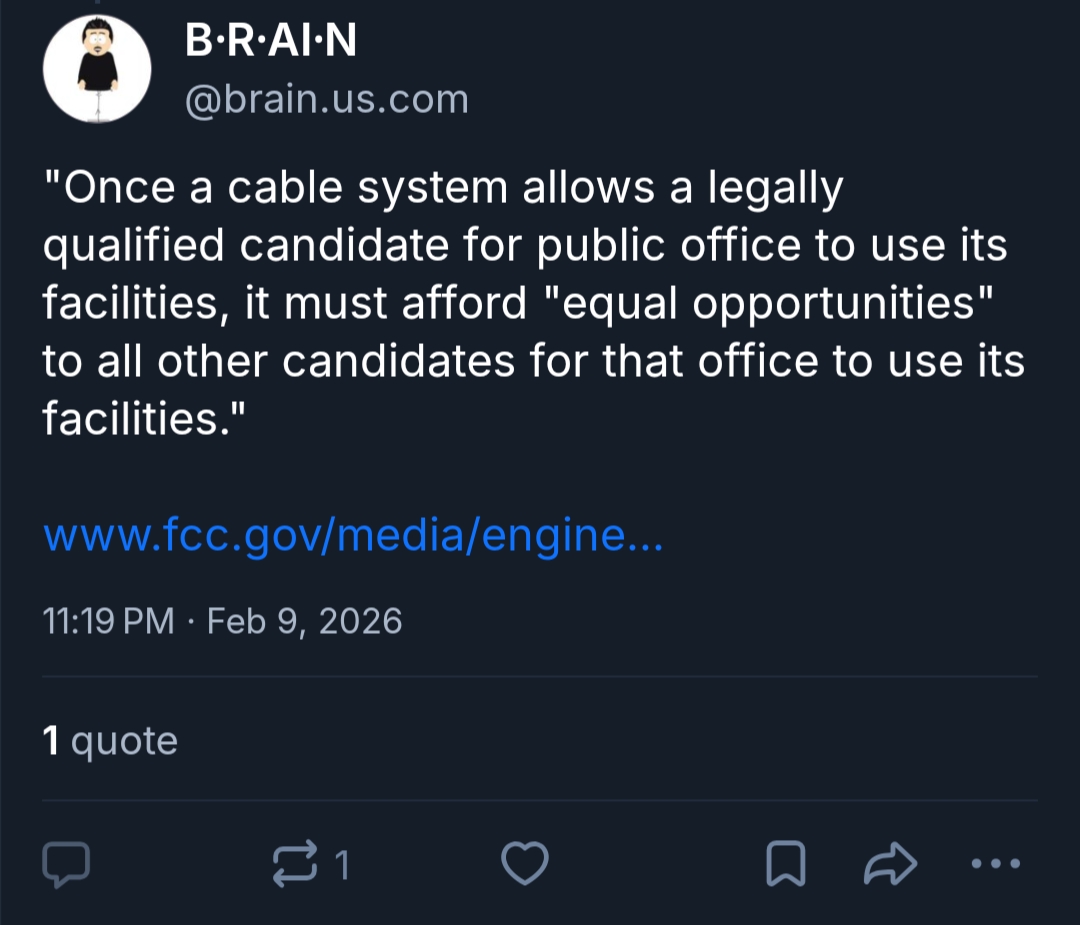1080x925 pixels.
Task: Share the post via arrow icon
Action: click(889, 865)
